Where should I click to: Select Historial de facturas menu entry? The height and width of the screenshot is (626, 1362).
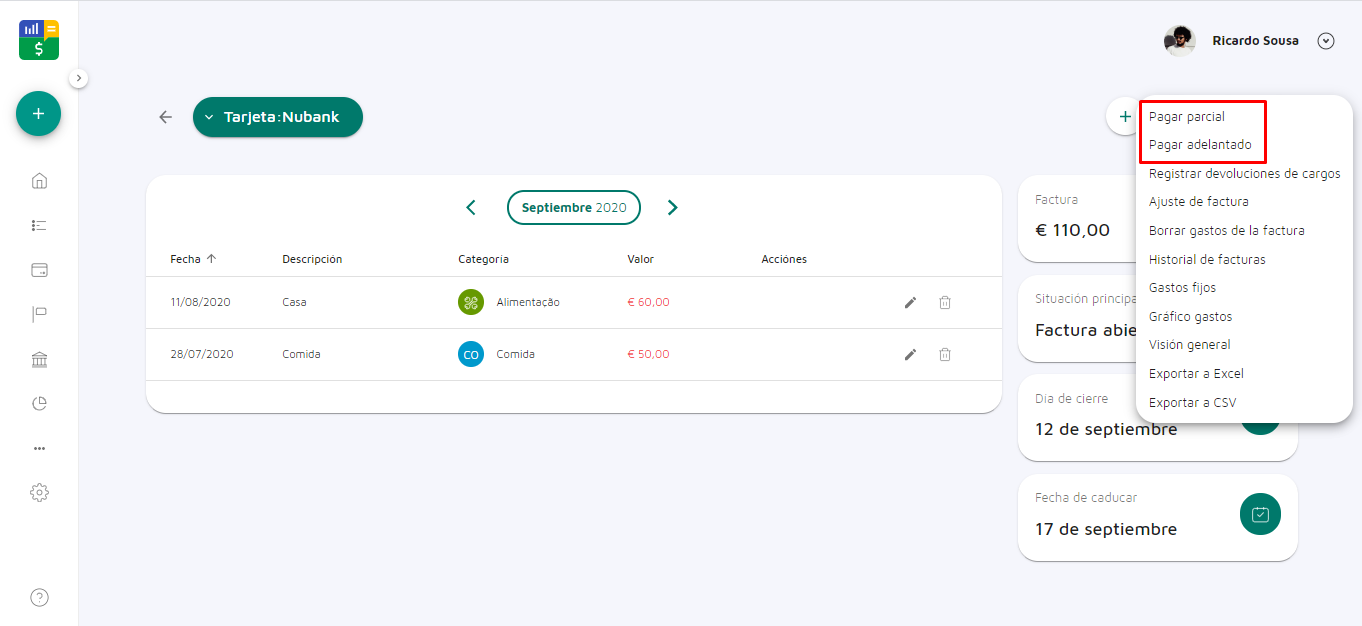pyautogui.click(x=1207, y=260)
